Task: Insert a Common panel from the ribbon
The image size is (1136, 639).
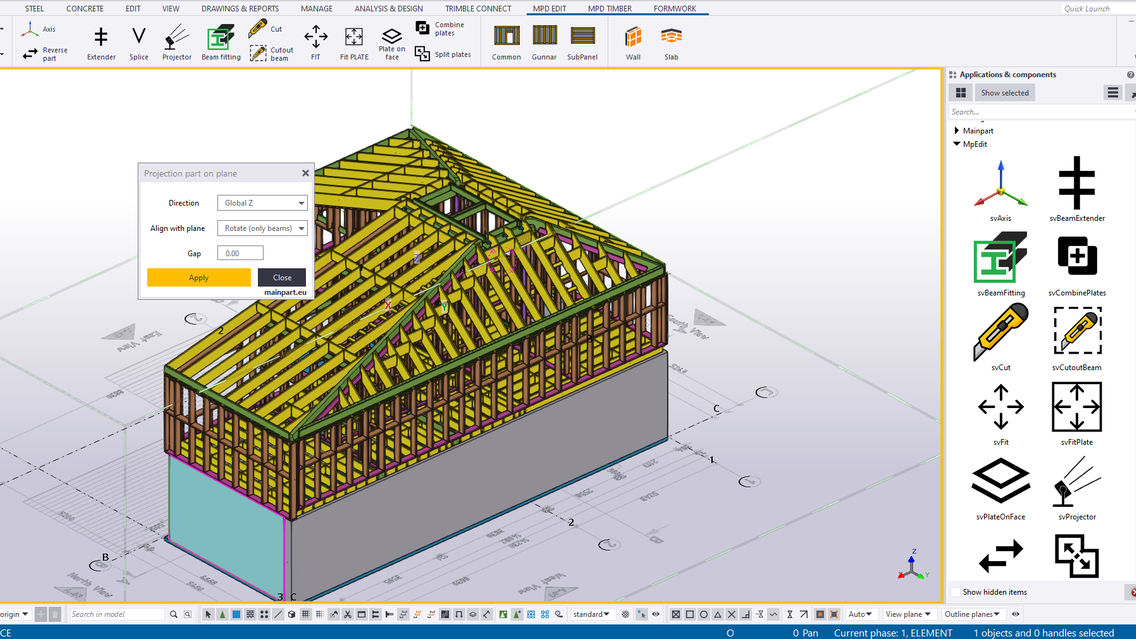Action: 506,43
